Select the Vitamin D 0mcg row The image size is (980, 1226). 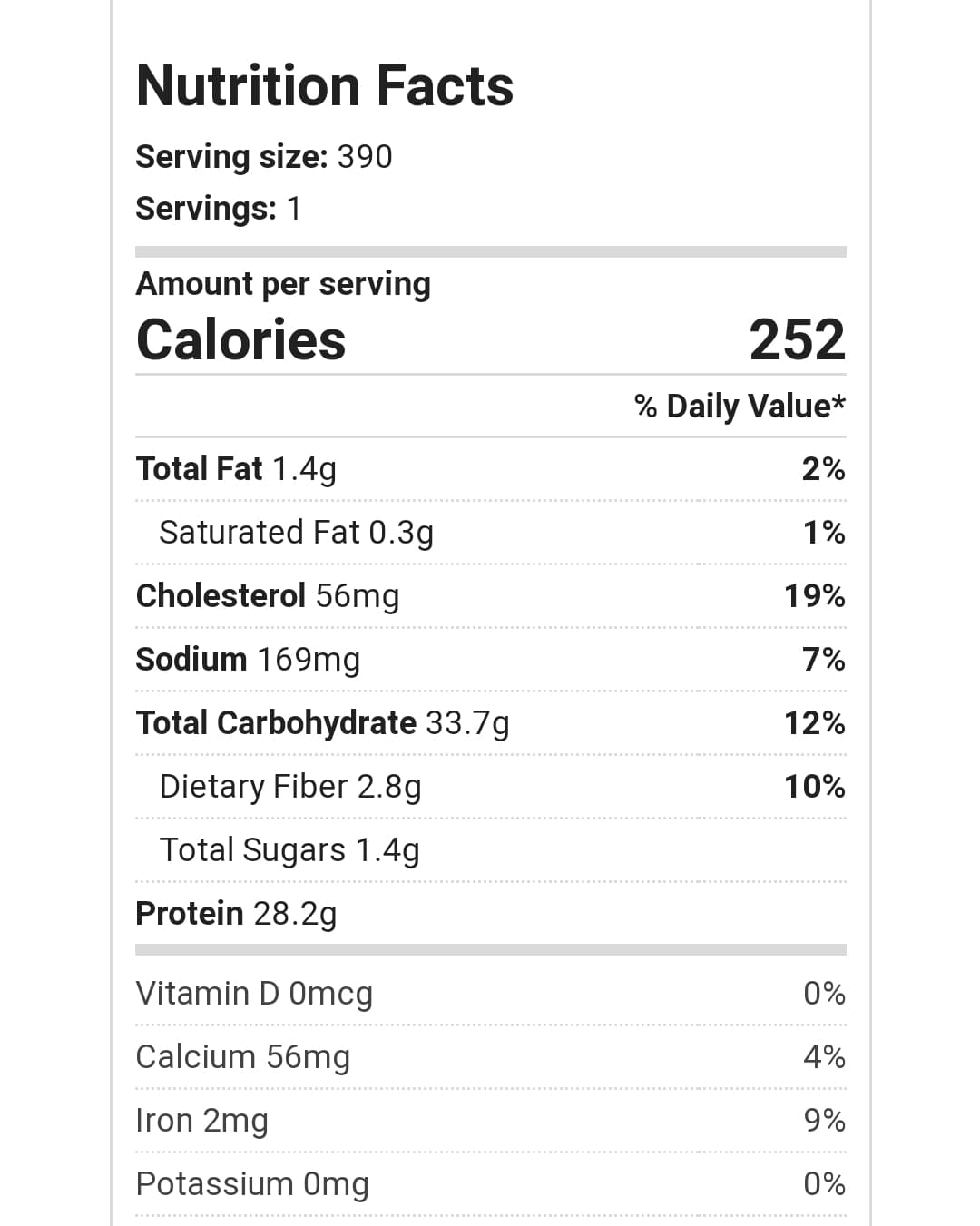(x=254, y=994)
